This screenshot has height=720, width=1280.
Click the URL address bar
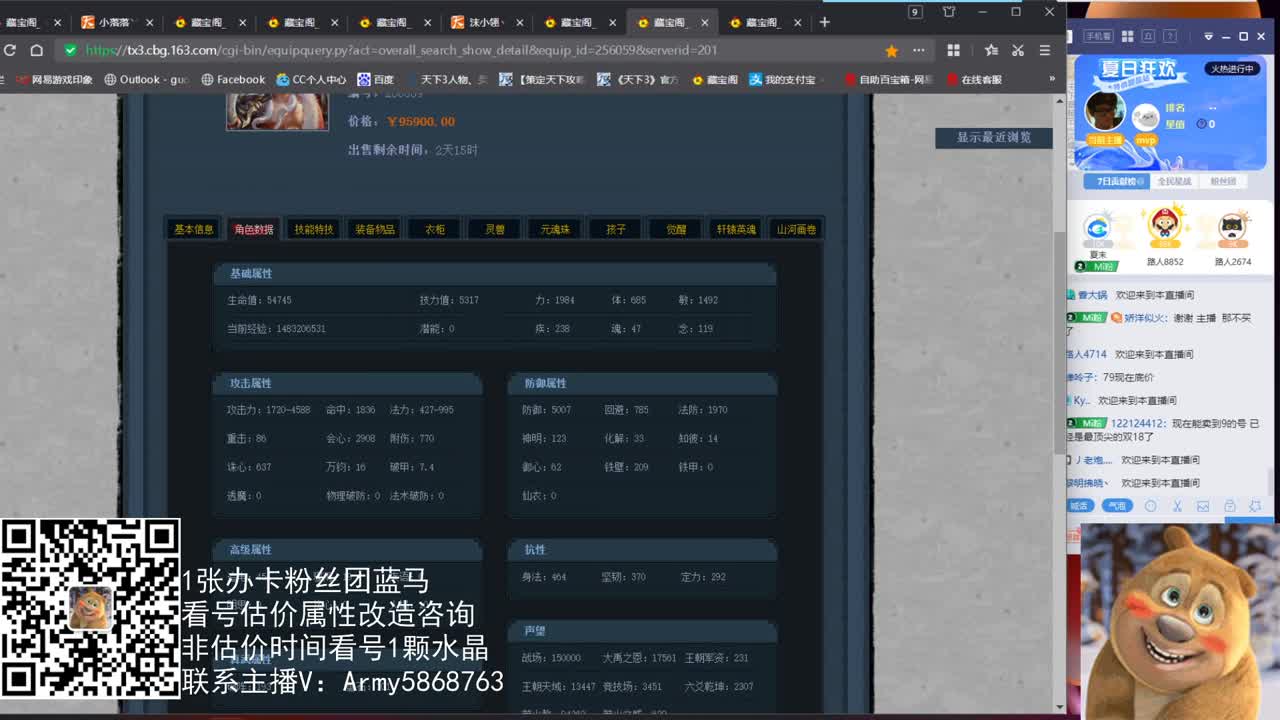(x=450, y=50)
